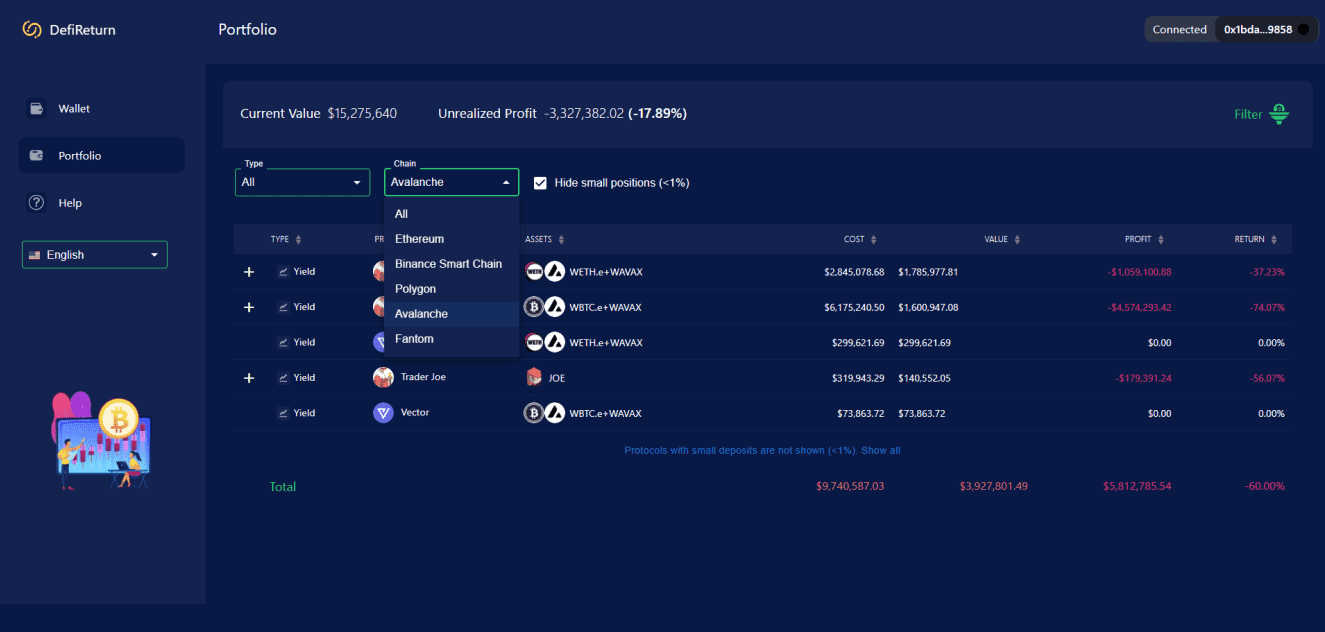The width and height of the screenshot is (1325, 632).
Task: Select Ethereum from the Chain list
Action: 452,239
